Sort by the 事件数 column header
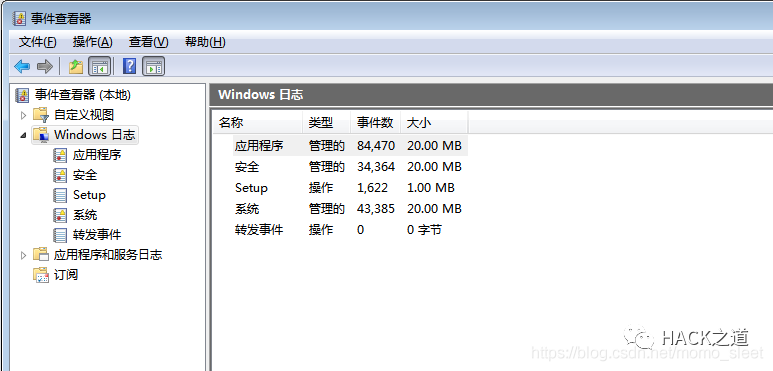Screen dimensions: 773x371 click(375, 123)
